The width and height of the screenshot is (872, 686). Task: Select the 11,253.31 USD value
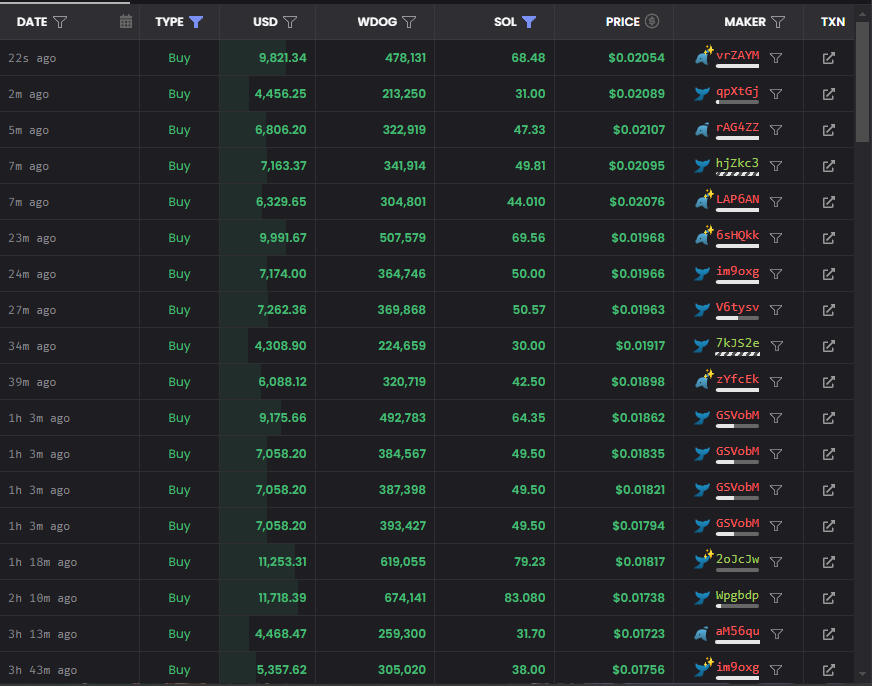pyautogui.click(x=283, y=562)
